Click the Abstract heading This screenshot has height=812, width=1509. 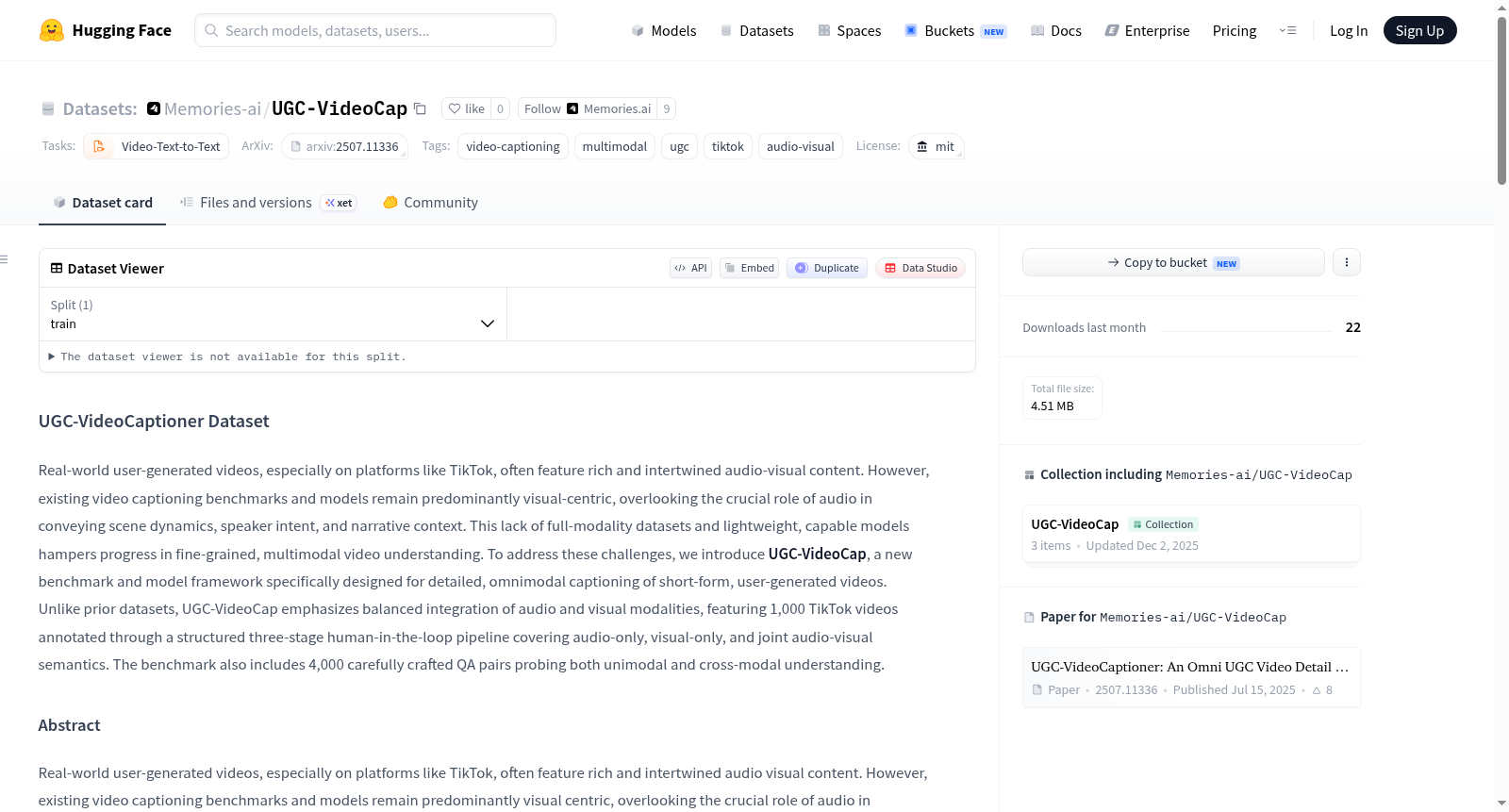click(x=69, y=725)
